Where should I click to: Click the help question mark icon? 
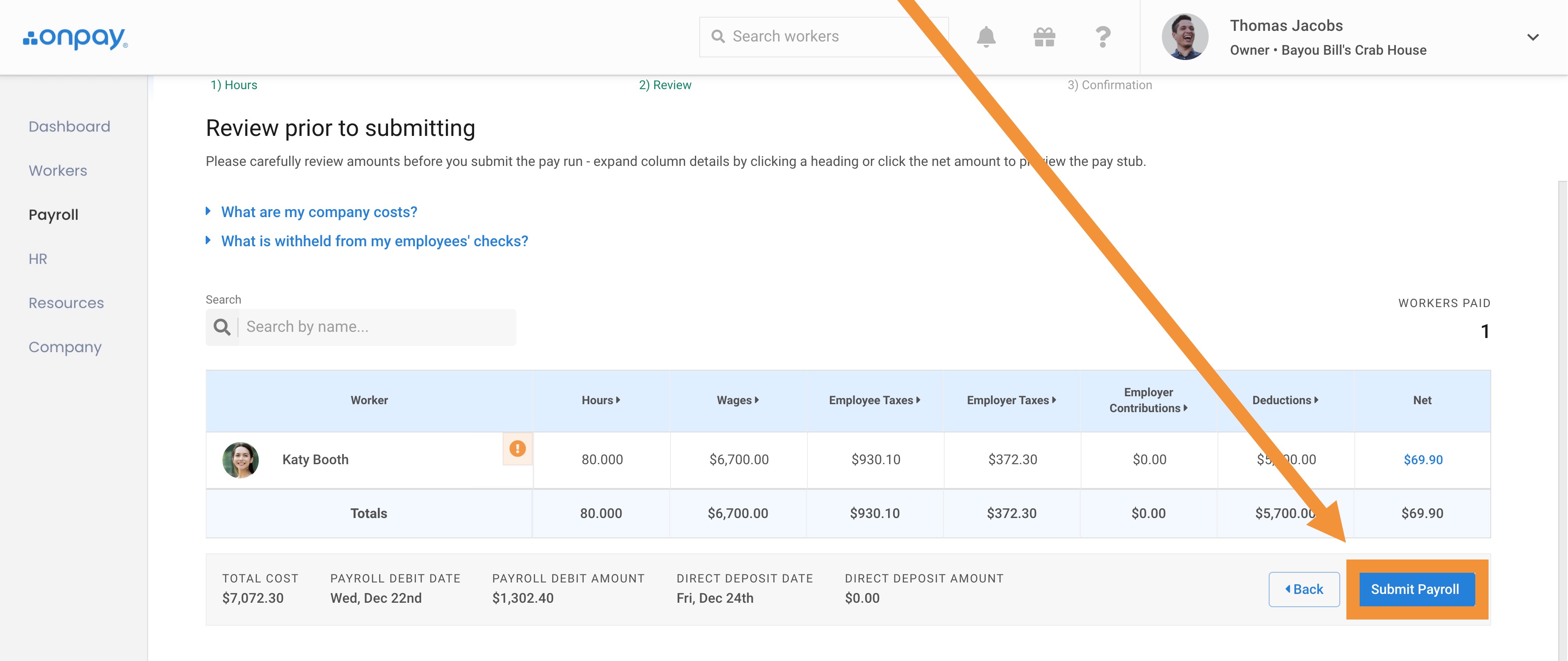(x=1102, y=37)
